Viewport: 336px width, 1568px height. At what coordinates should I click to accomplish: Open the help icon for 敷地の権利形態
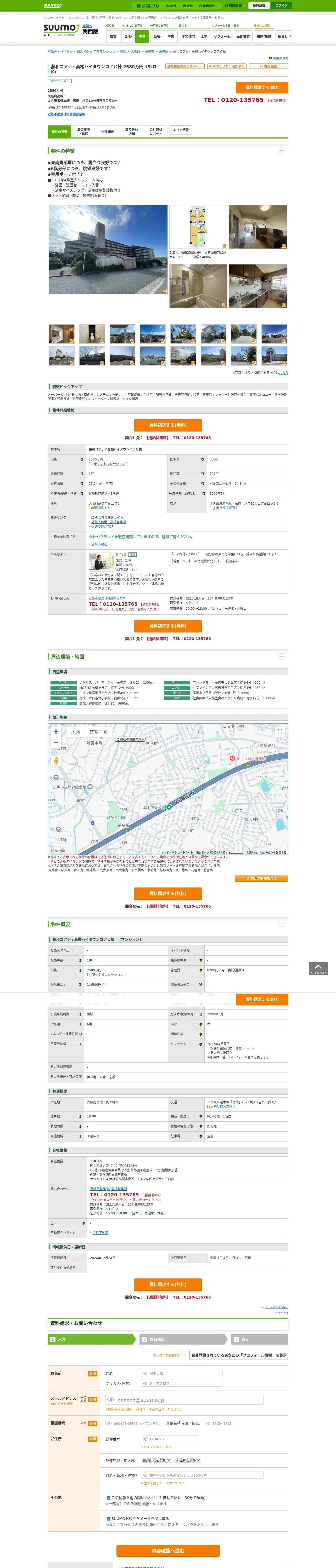pos(201,1126)
